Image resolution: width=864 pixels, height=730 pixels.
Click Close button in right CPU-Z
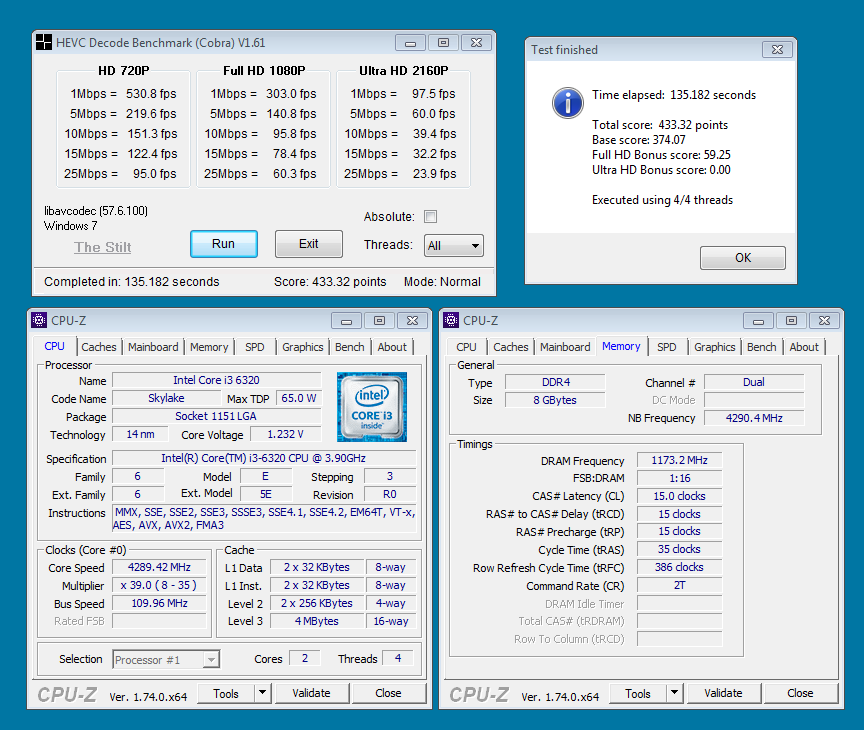tap(800, 693)
